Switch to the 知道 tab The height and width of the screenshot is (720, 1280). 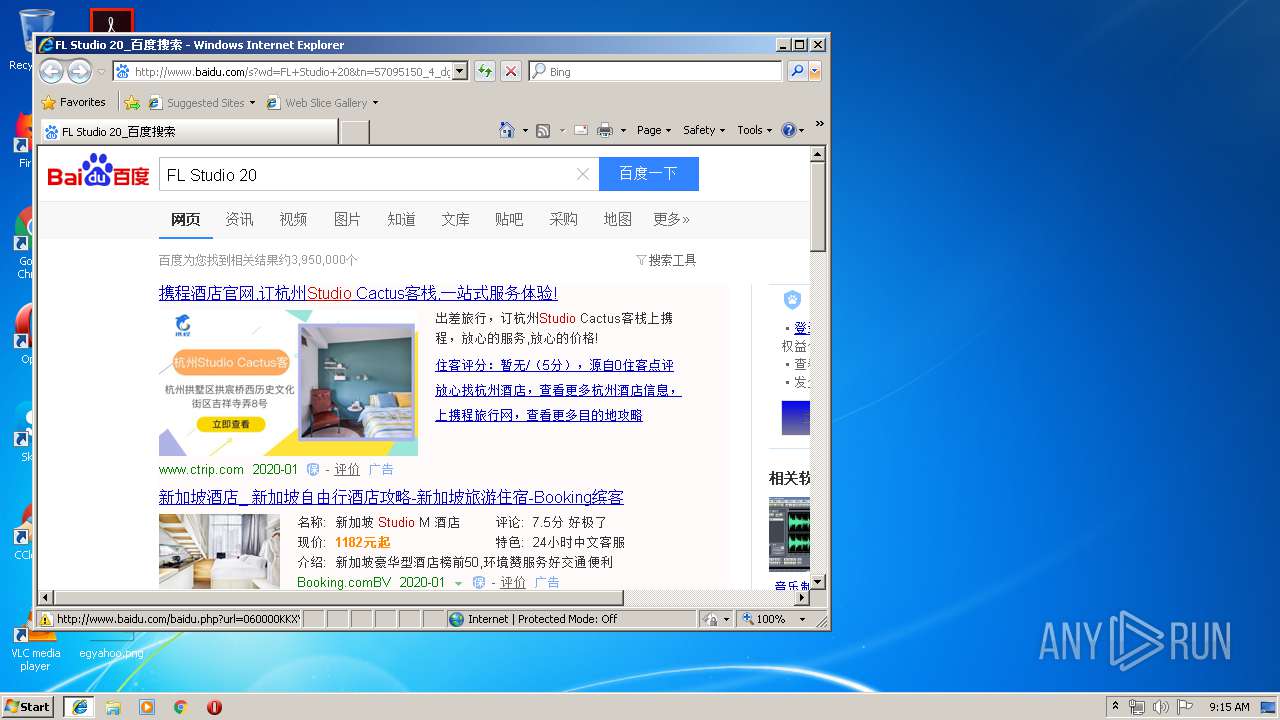click(401, 219)
